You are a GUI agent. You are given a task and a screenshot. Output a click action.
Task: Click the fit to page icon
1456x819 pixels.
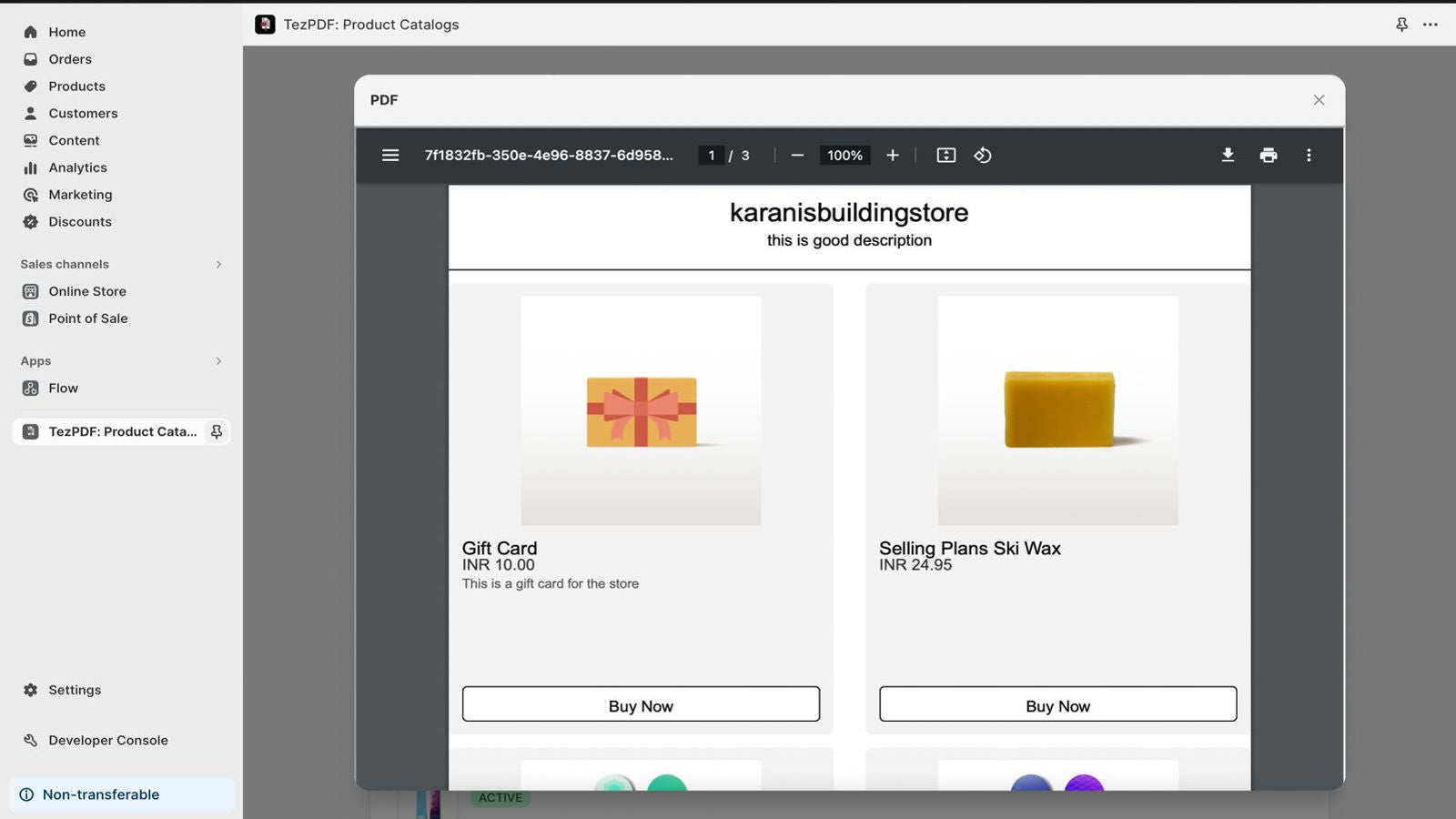[x=945, y=156]
